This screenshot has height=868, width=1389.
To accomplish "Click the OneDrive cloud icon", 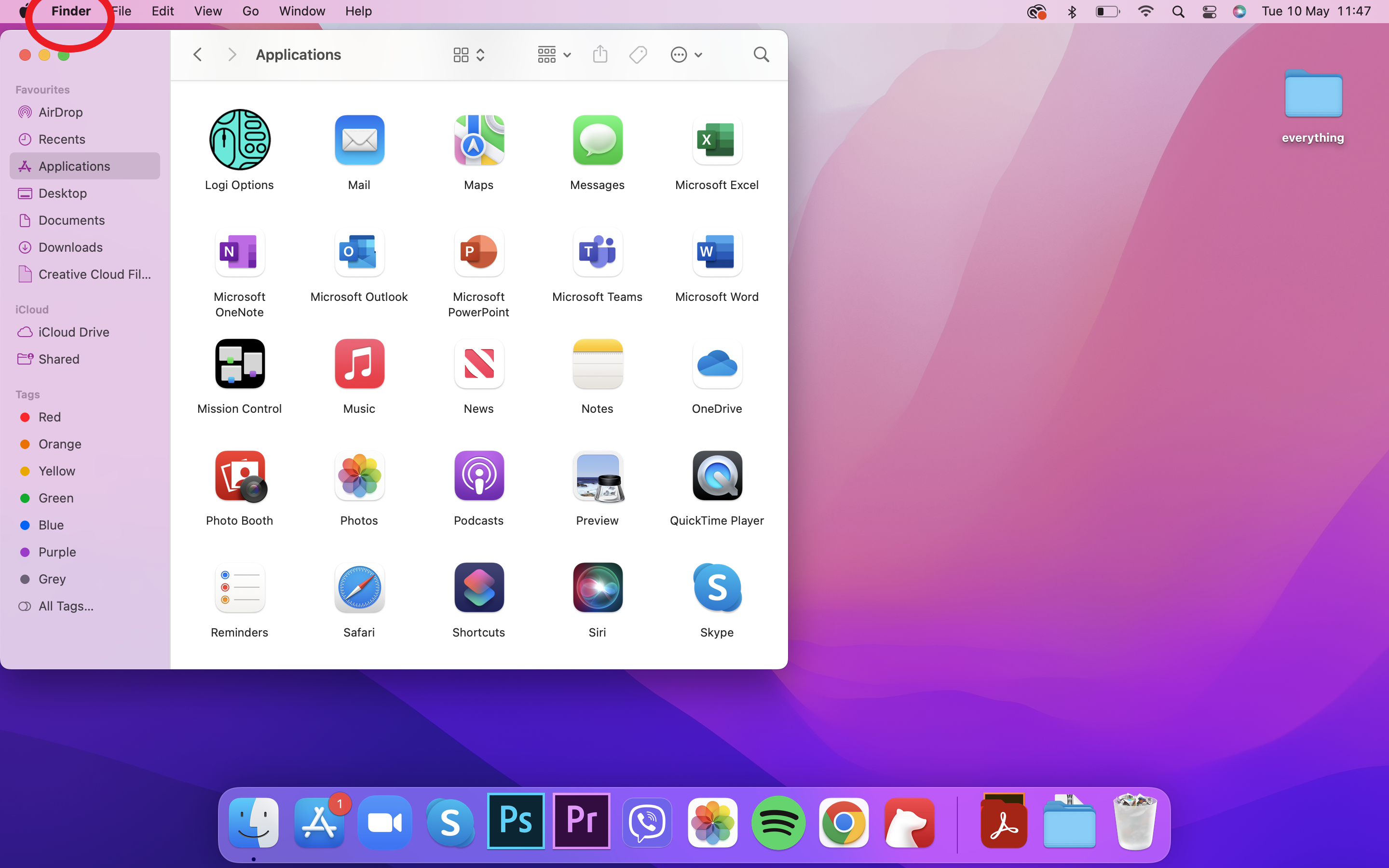I will (x=717, y=364).
